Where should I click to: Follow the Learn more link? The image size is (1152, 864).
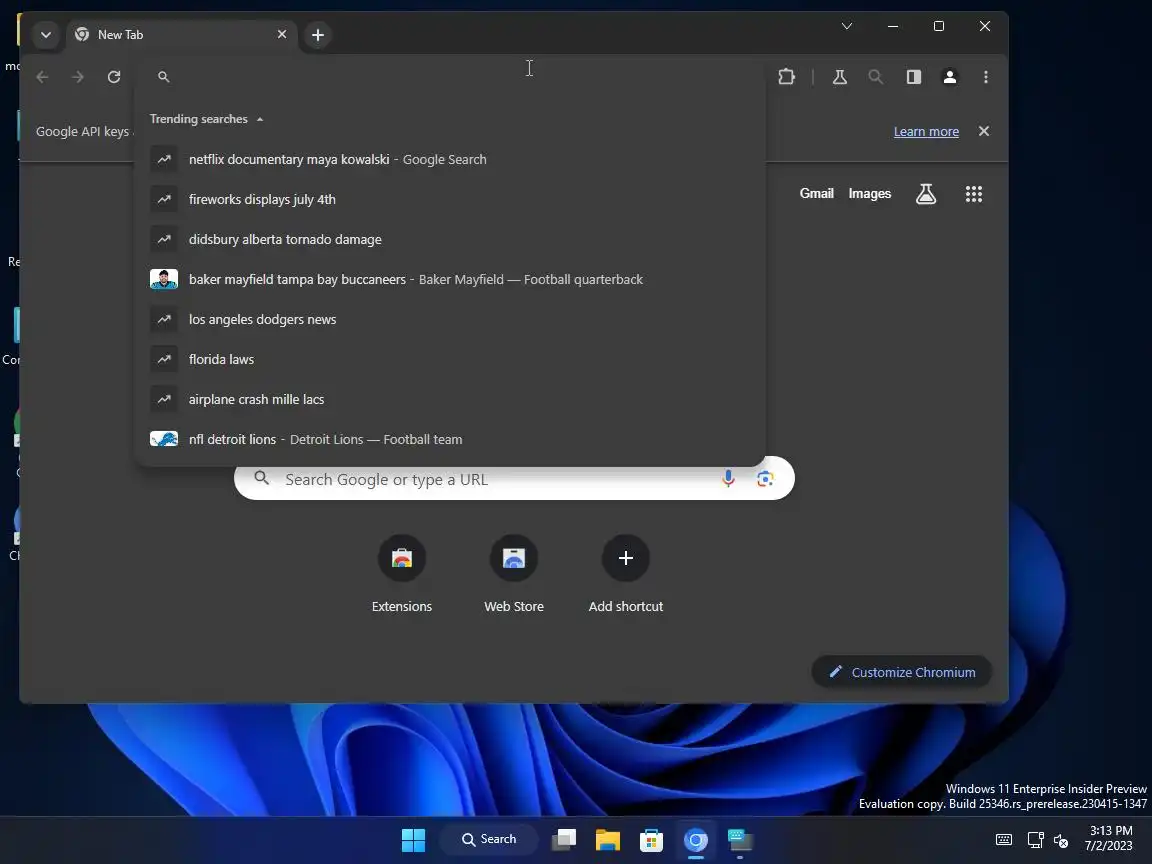(x=926, y=132)
